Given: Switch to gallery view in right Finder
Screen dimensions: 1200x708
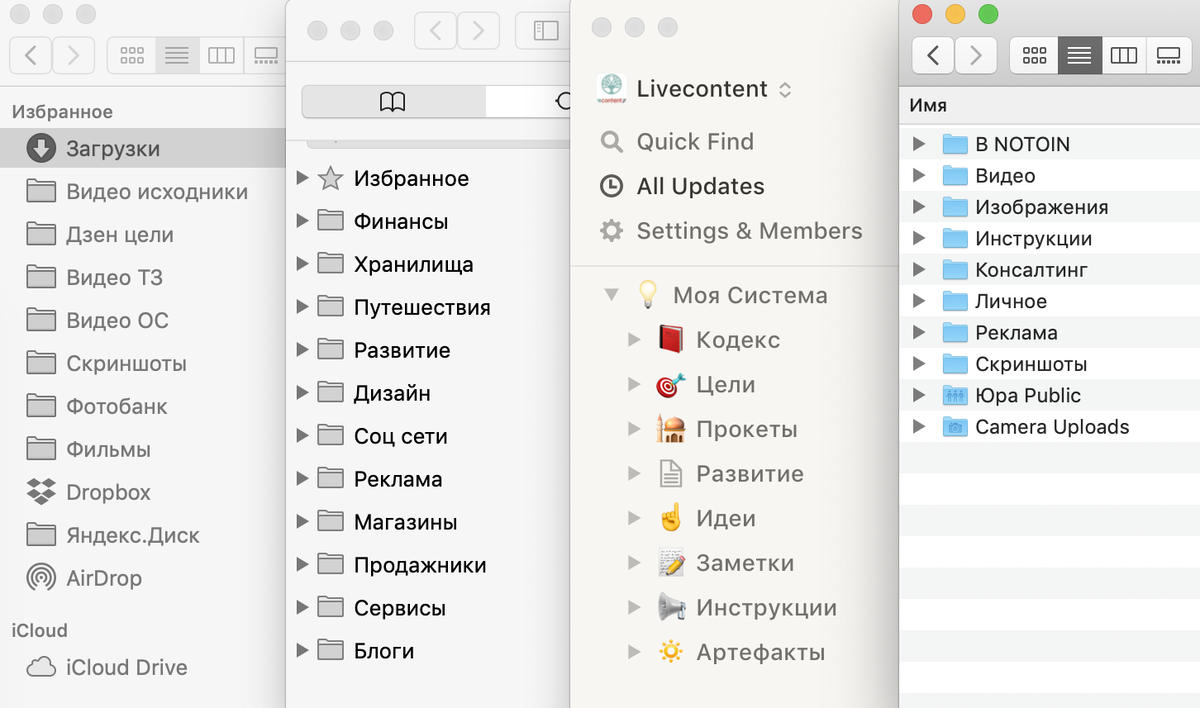Looking at the screenshot, I should (x=1167, y=55).
